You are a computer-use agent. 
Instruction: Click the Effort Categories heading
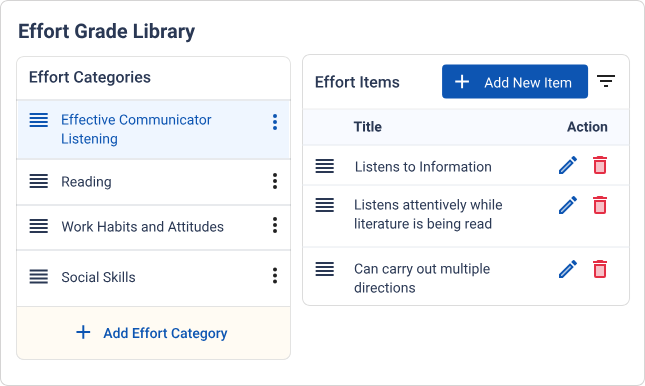click(90, 77)
